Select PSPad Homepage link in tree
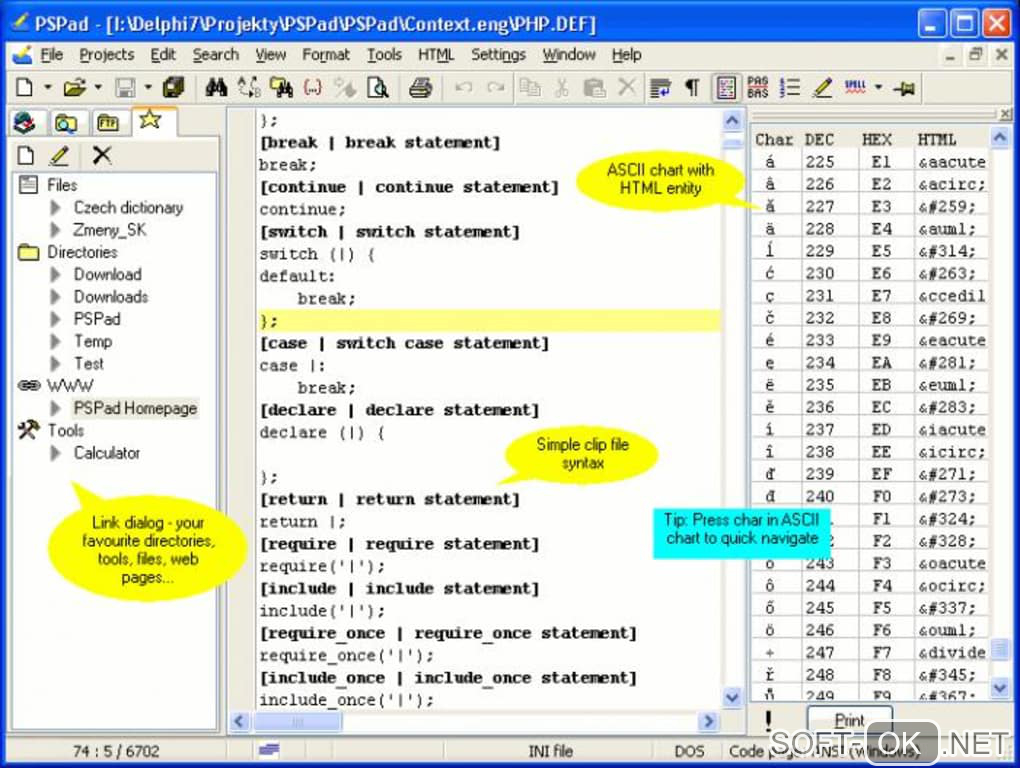 point(135,408)
